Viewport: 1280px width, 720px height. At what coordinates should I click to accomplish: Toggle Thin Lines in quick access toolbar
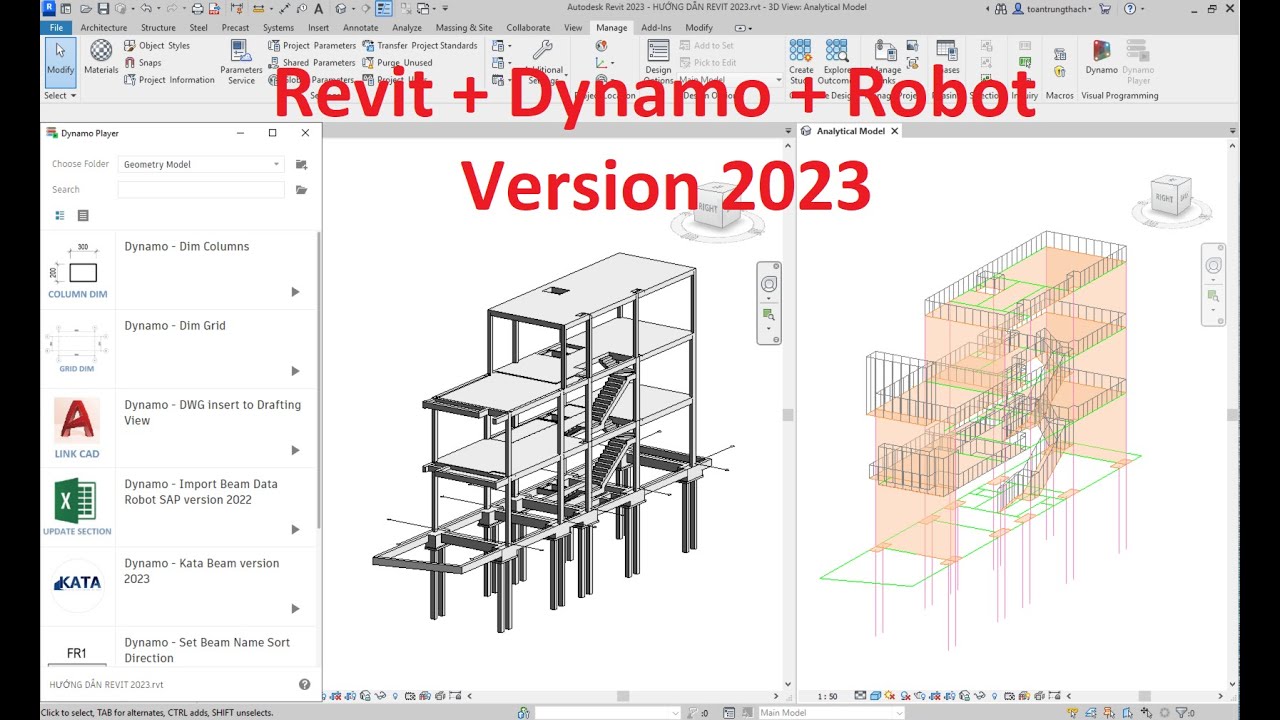point(384,9)
